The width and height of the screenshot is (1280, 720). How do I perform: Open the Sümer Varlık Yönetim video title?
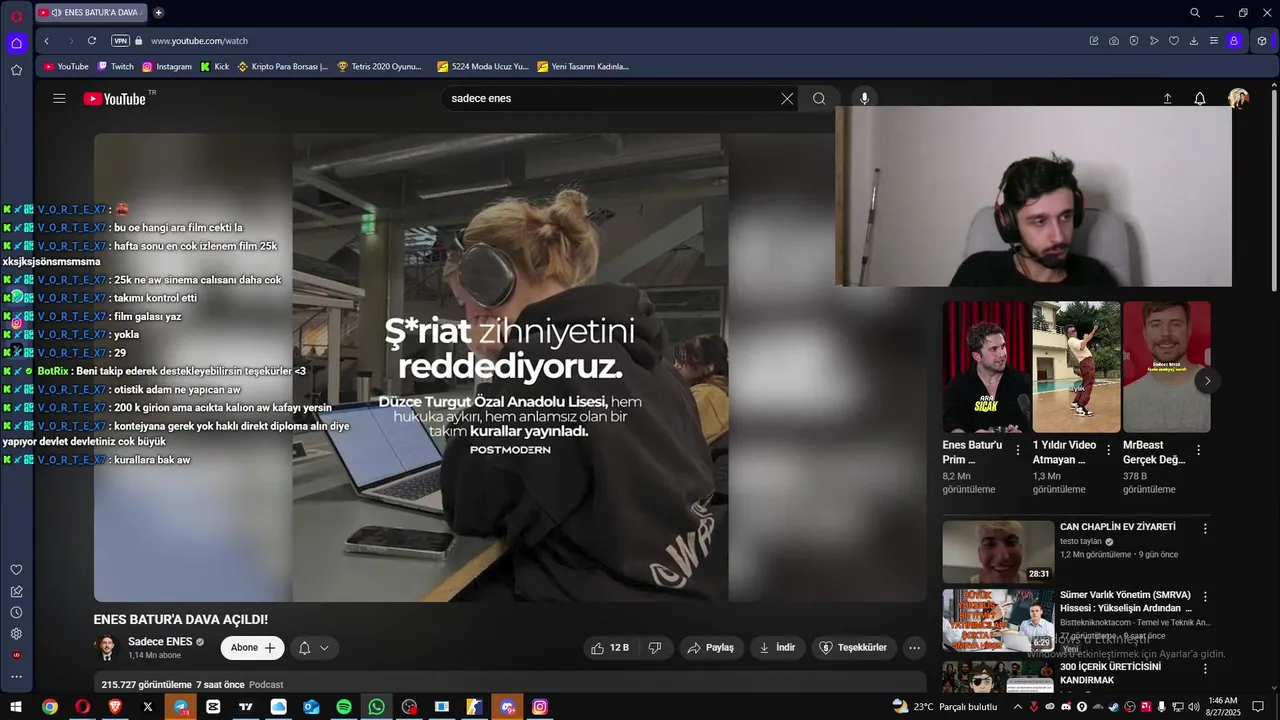pos(1125,601)
